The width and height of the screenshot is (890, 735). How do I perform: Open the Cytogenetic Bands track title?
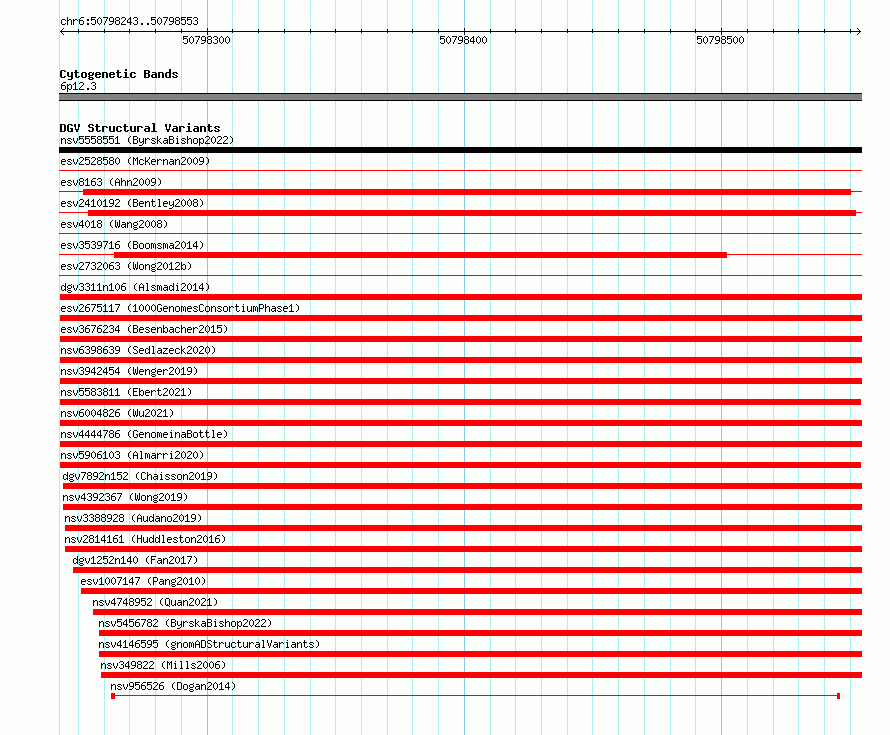pos(119,74)
